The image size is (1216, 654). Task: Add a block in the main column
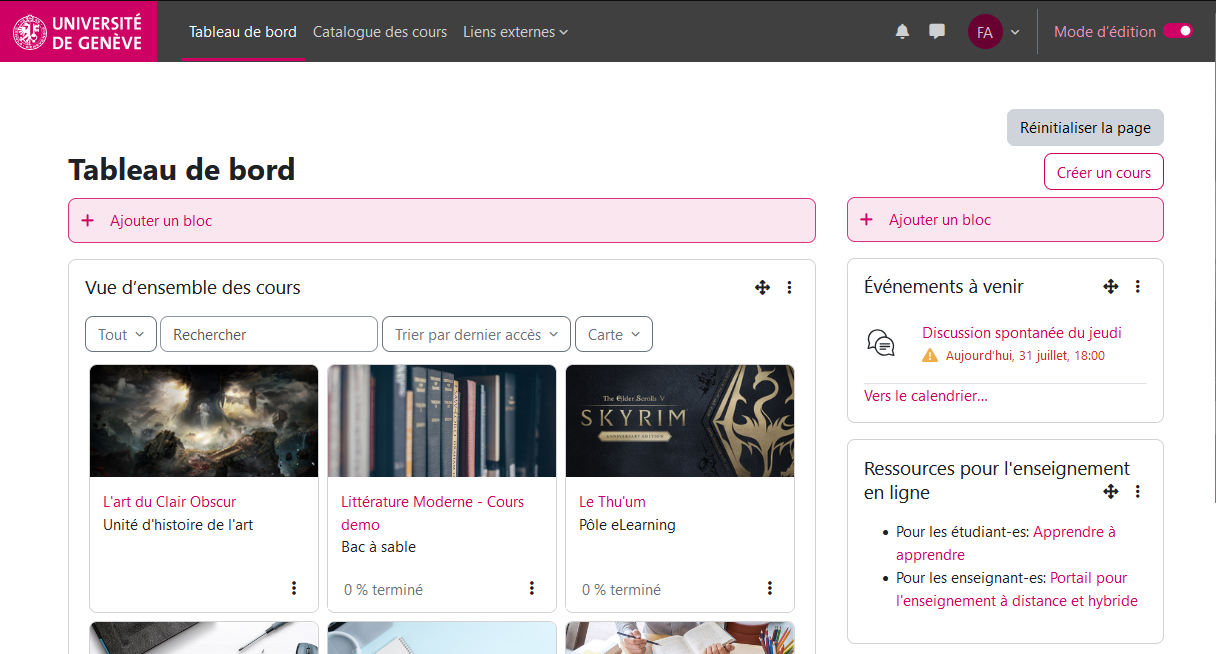442,220
